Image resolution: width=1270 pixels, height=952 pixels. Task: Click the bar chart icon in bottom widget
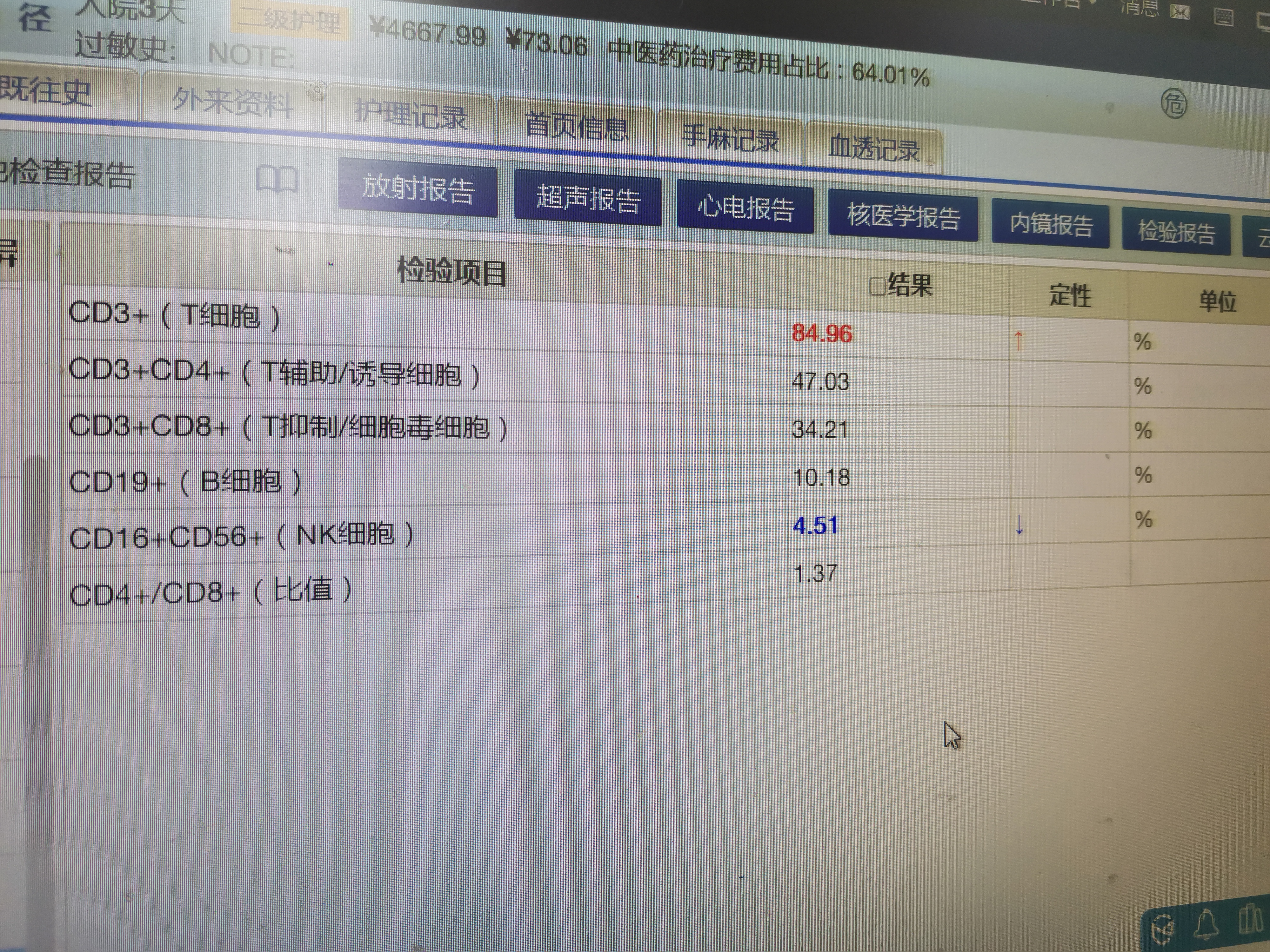tap(1250, 920)
